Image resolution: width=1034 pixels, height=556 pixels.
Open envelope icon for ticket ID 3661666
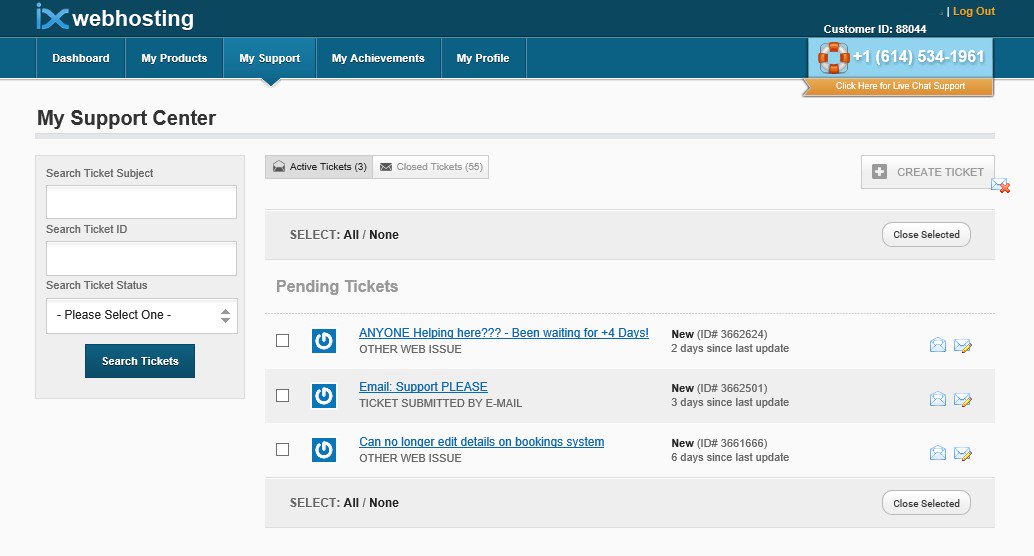(938, 453)
